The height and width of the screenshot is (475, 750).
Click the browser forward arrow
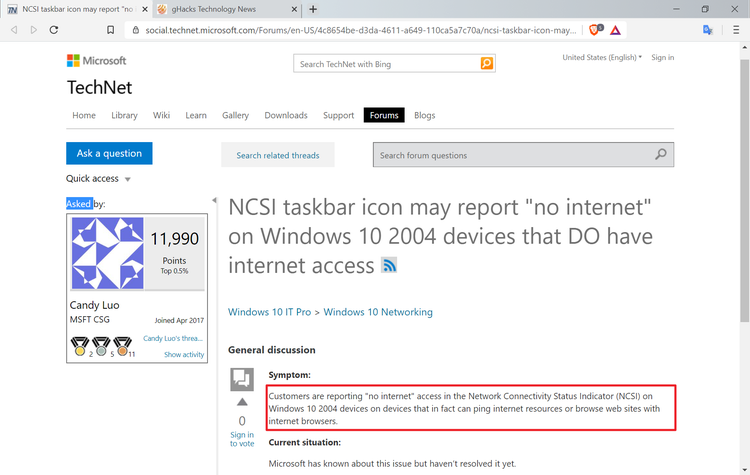tap(33, 30)
